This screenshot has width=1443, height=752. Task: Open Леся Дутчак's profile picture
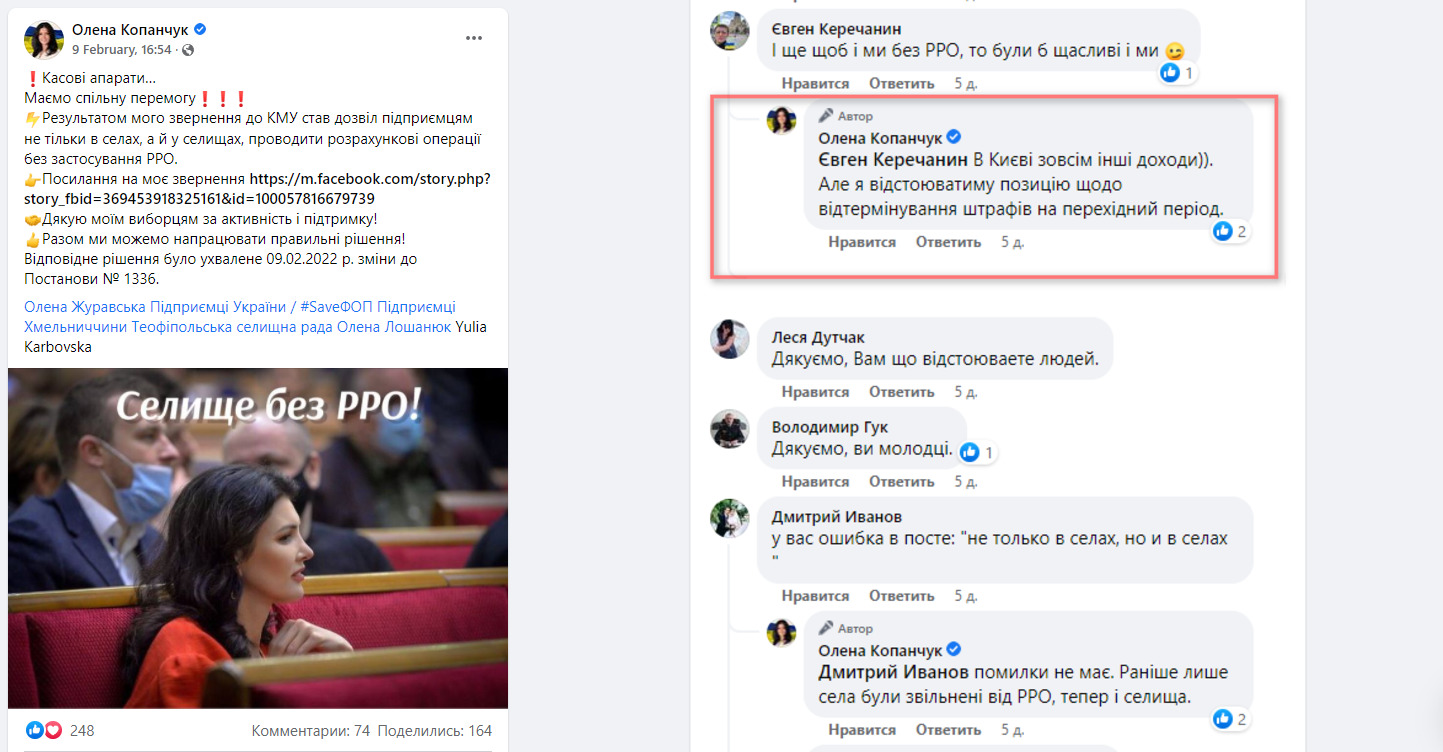729,340
